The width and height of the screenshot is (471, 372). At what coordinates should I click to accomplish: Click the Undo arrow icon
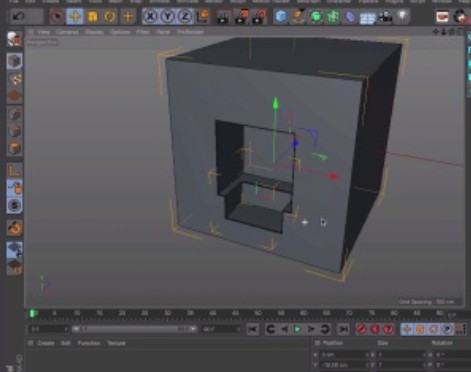click(x=18, y=16)
